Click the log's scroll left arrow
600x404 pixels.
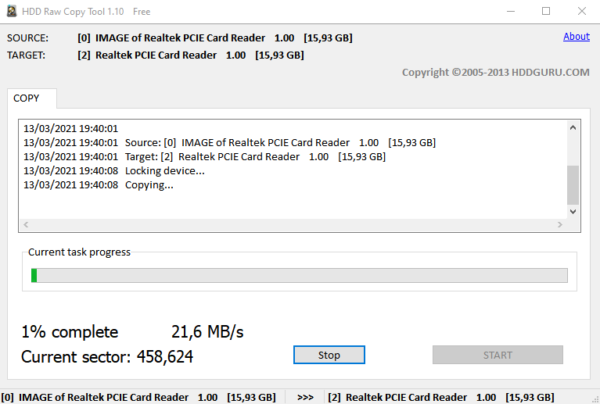[x=27, y=226]
